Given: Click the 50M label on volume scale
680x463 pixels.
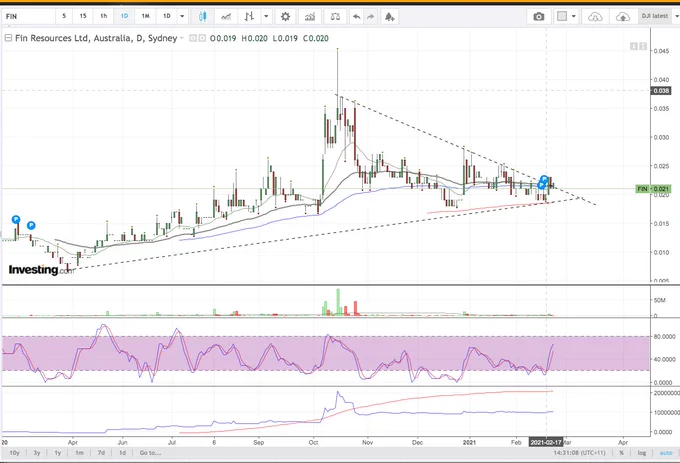Looking at the screenshot, I should pos(660,300).
